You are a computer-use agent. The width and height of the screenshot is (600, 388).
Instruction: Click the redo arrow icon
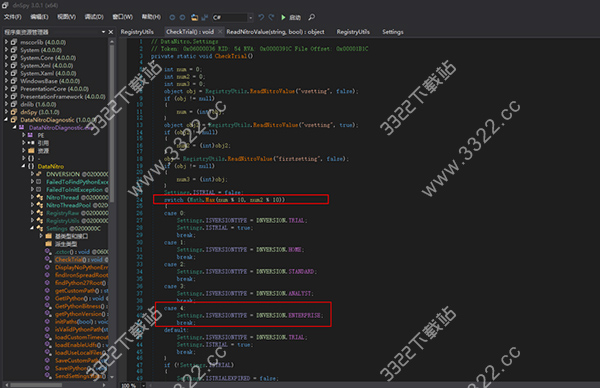click(271, 17)
